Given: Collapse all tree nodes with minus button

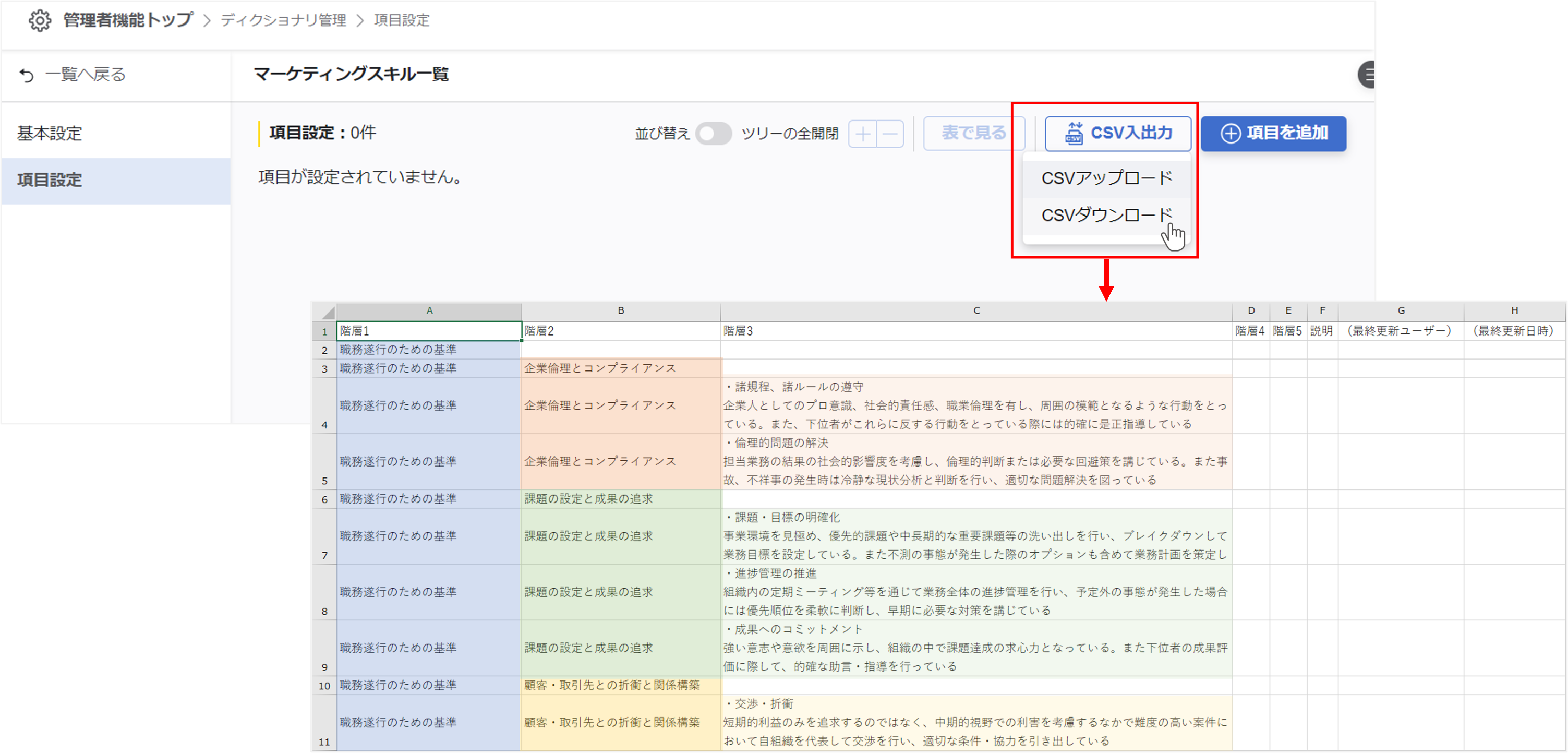Looking at the screenshot, I should pos(890,133).
